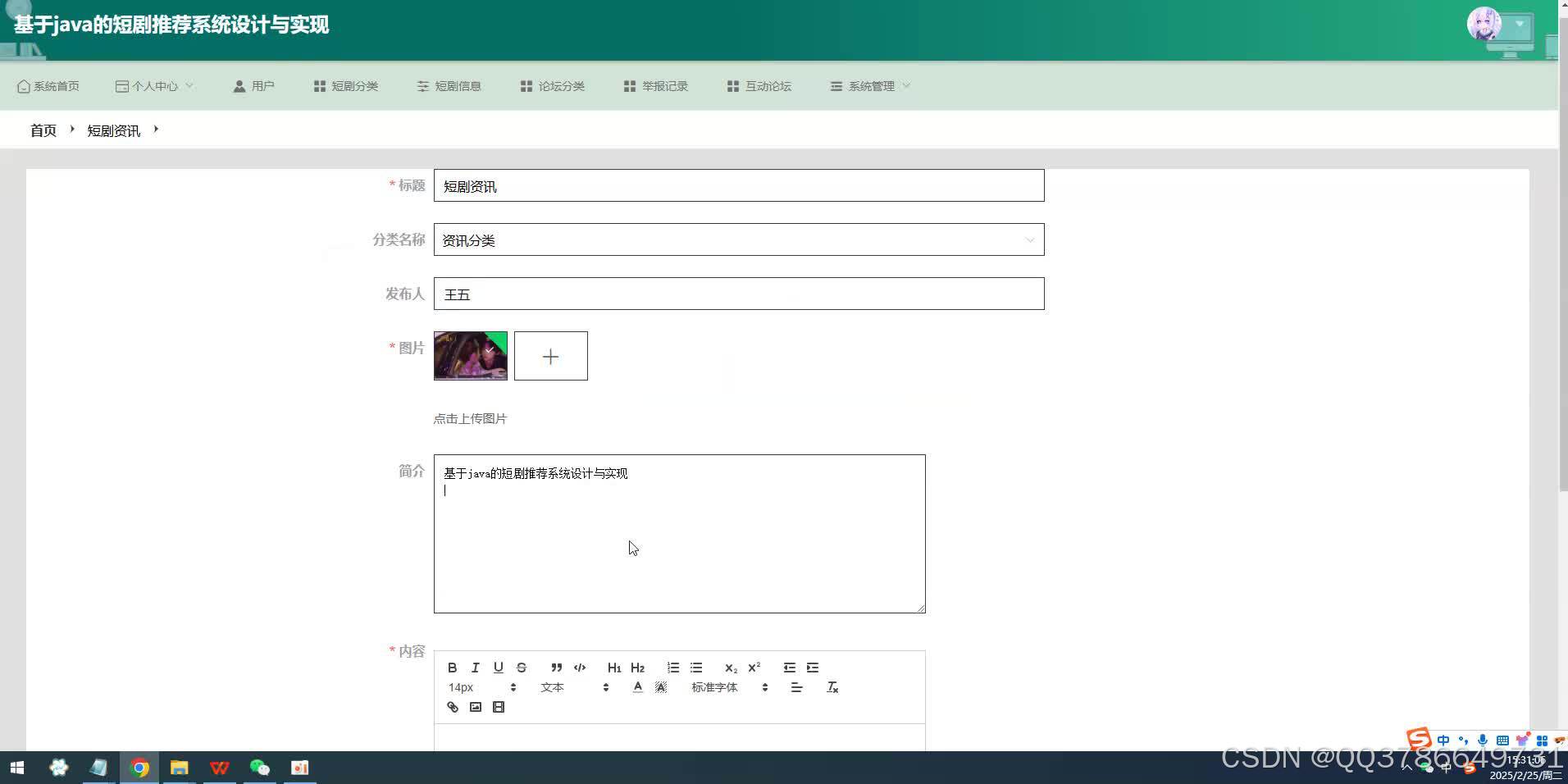1568x784 pixels.
Task: Pick a text color with the font color icon
Action: pyautogui.click(x=638, y=687)
